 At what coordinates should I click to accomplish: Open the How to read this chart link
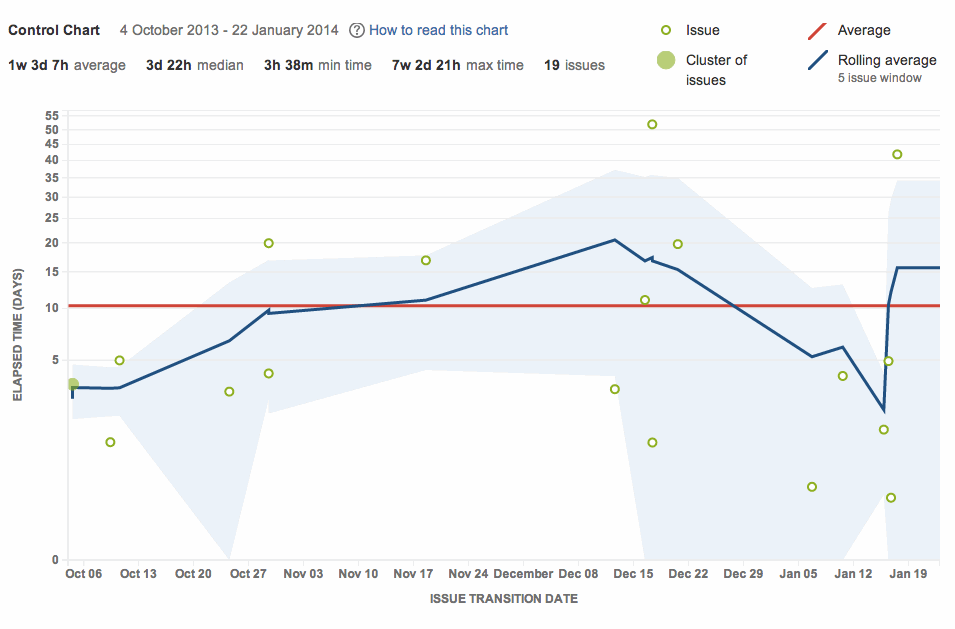(438, 30)
